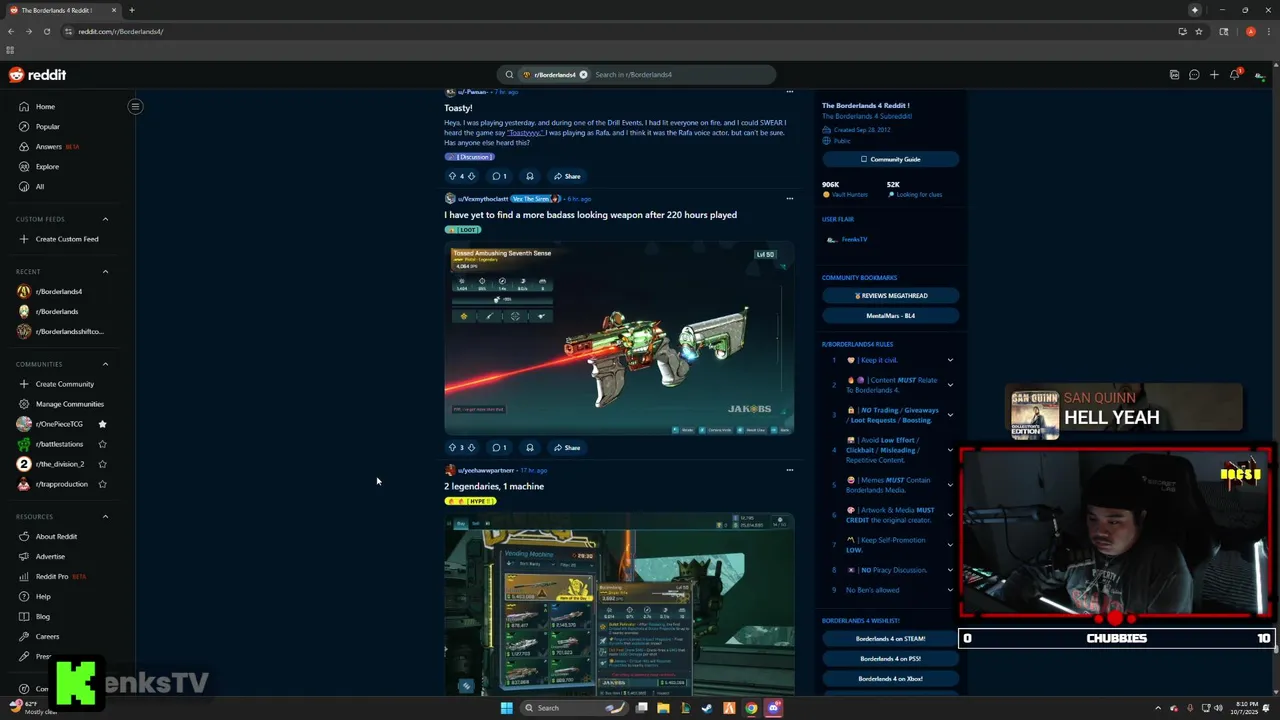The height and width of the screenshot is (720, 1280).
Task: Favorite r/the_division_2 with its star
Action: tap(102, 464)
